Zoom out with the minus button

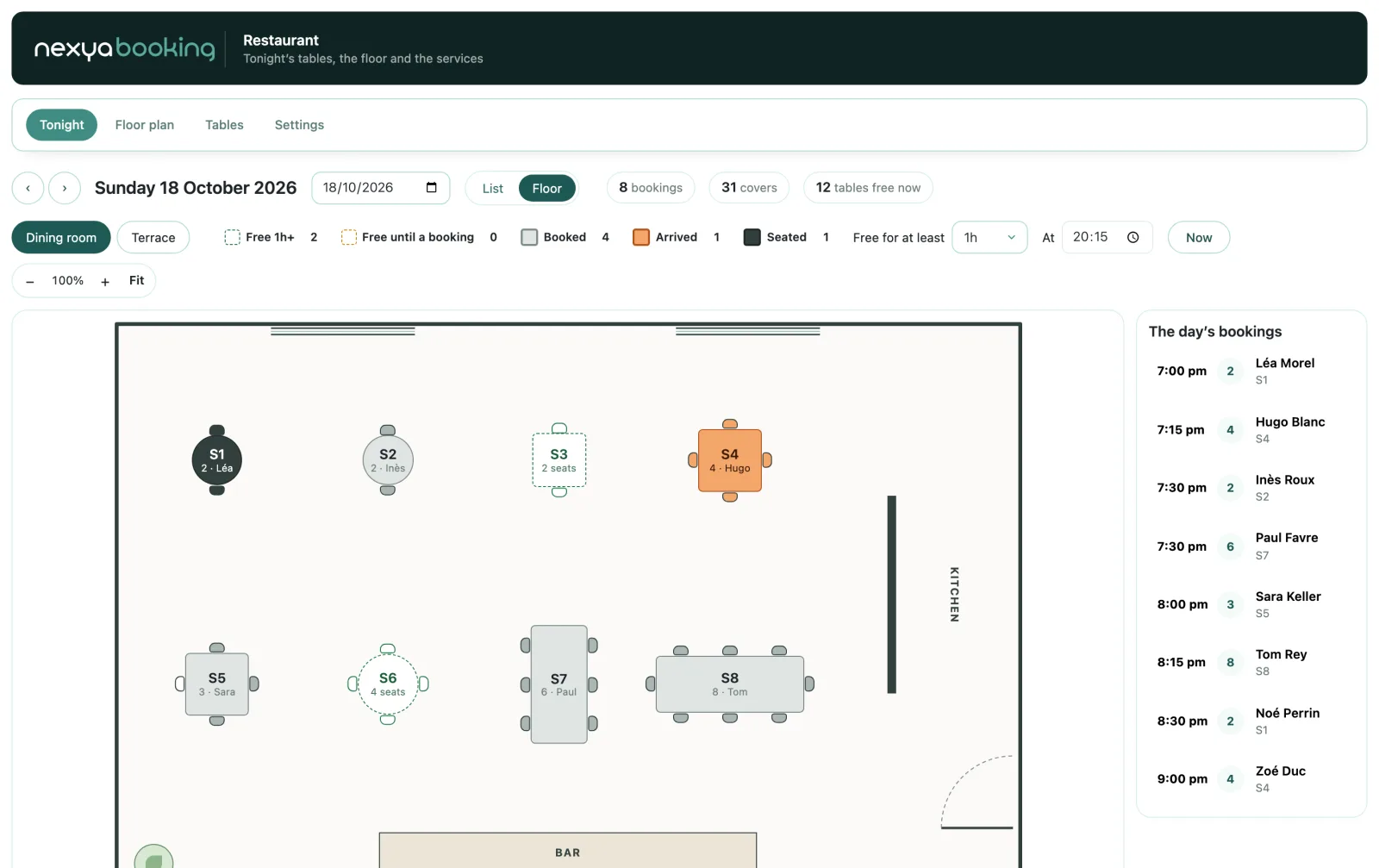30,281
